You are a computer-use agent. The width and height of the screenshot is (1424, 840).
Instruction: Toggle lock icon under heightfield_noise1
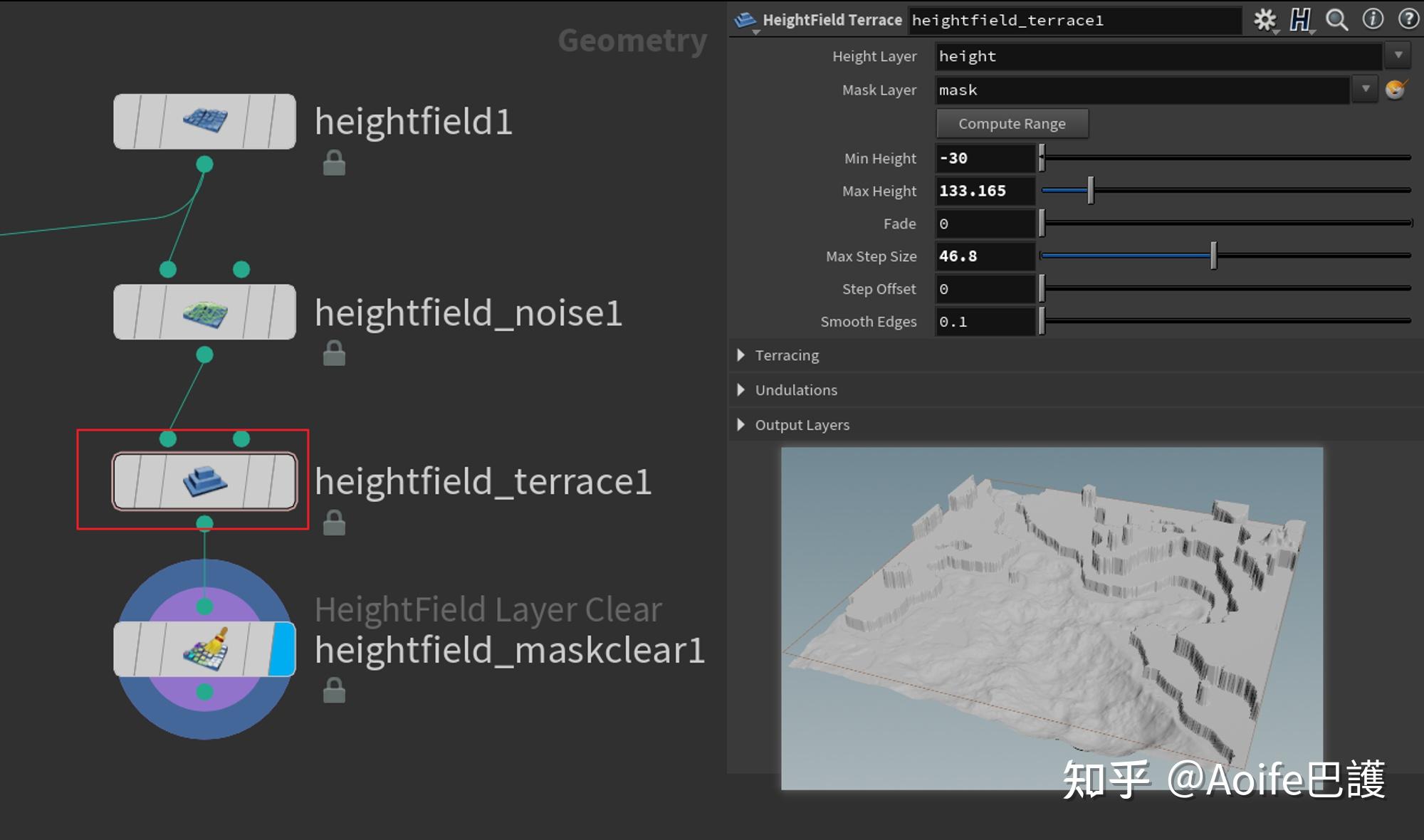coord(334,353)
